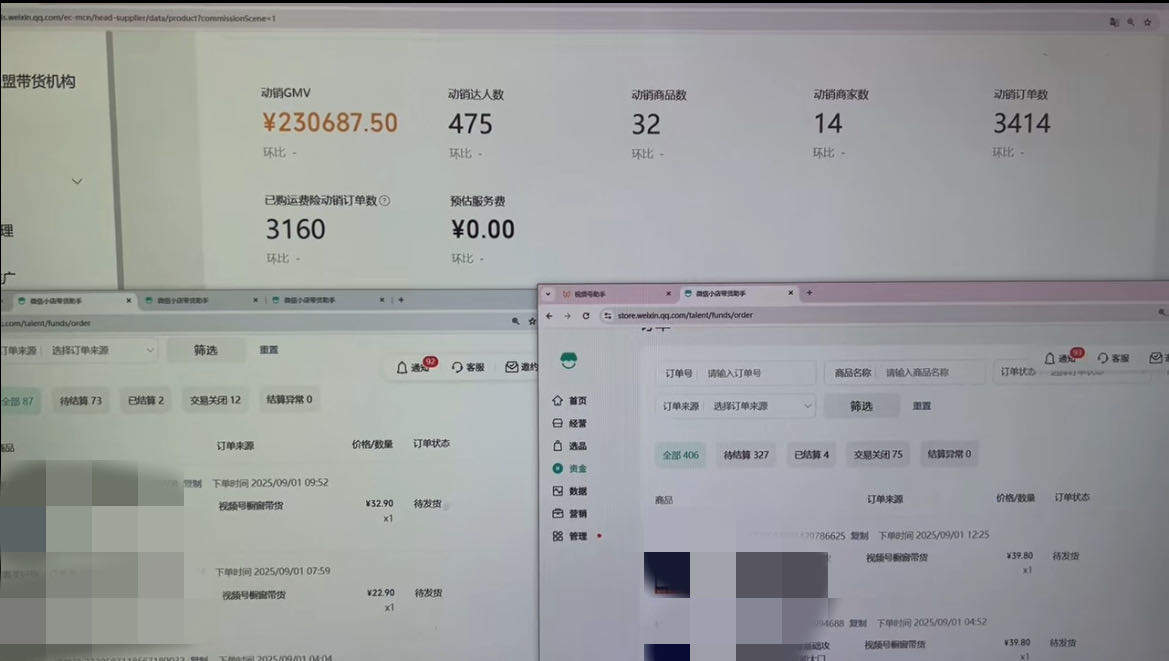1169x661 pixels.
Task: Select 交易关闭 75 filter tab
Action: [x=877, y=454]
